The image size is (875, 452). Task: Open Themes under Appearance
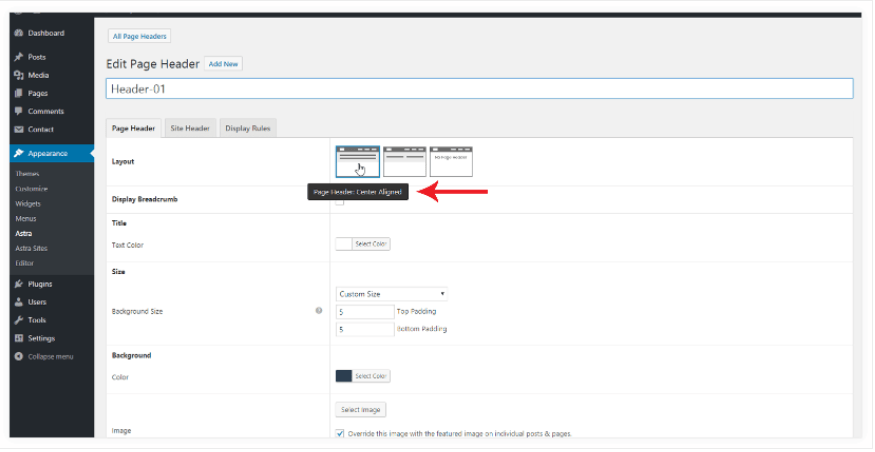point(27,174)
